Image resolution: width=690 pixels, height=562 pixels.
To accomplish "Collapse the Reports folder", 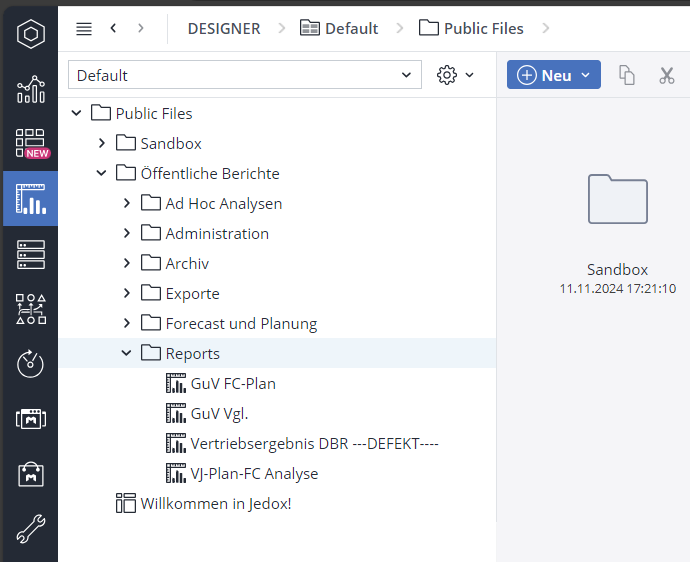I will [127, 354].
